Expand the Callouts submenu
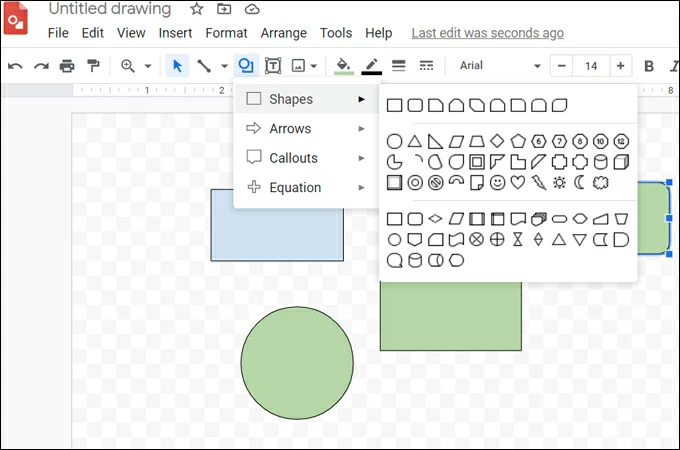The height and width of the screenshot is (450, 680). [306, 158]
